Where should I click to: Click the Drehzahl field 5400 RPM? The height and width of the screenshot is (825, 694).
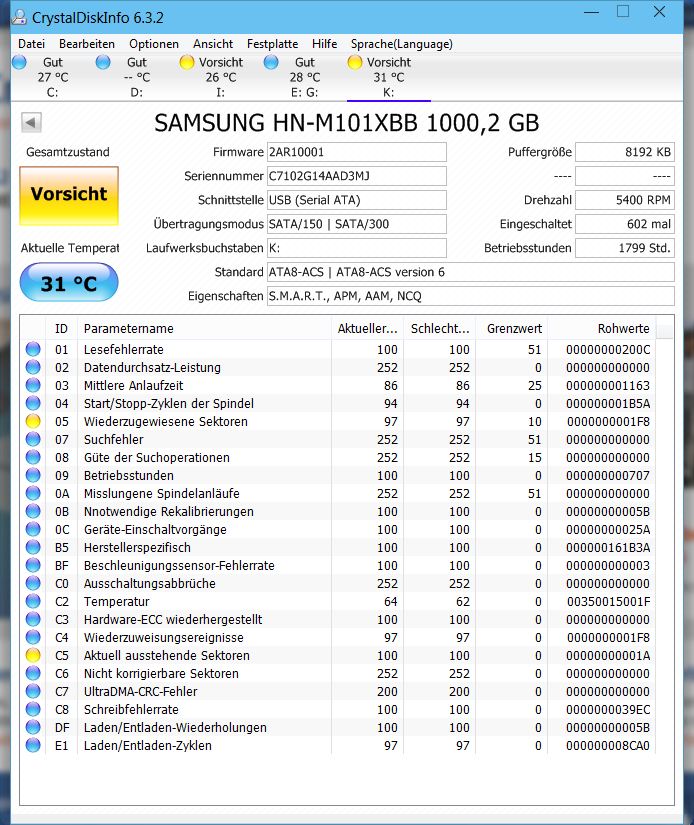[x=625, y=200]
